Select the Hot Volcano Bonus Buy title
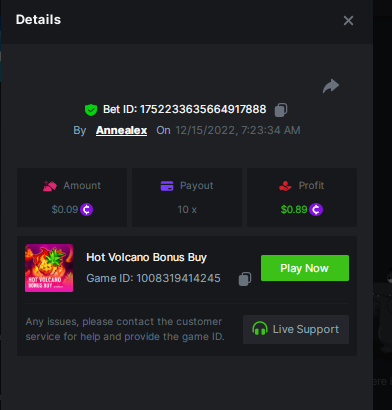This screenshot has width=392, height=410. 146,258
